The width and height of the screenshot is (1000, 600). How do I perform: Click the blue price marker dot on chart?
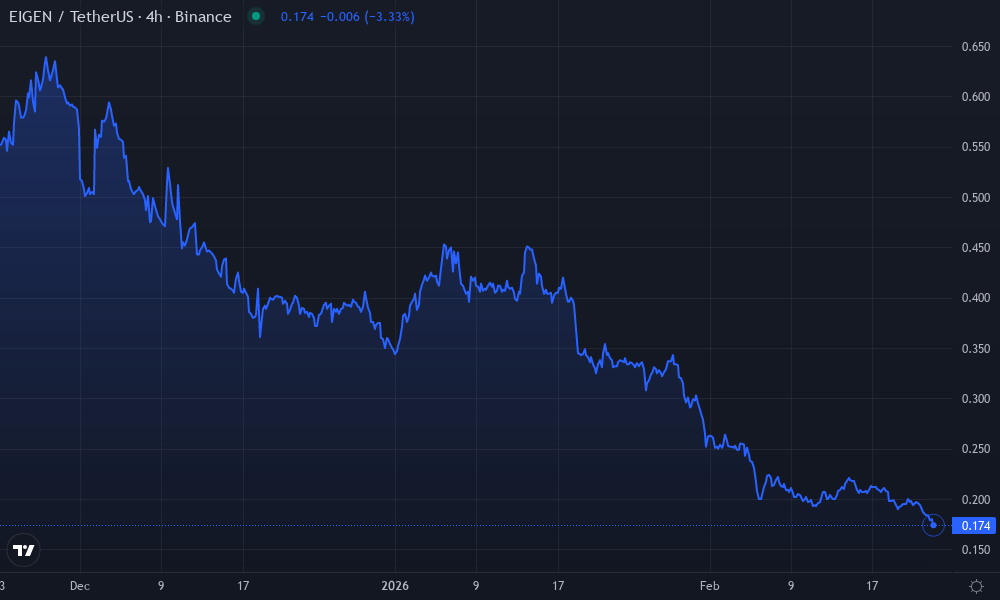click(x=932, y=525)
